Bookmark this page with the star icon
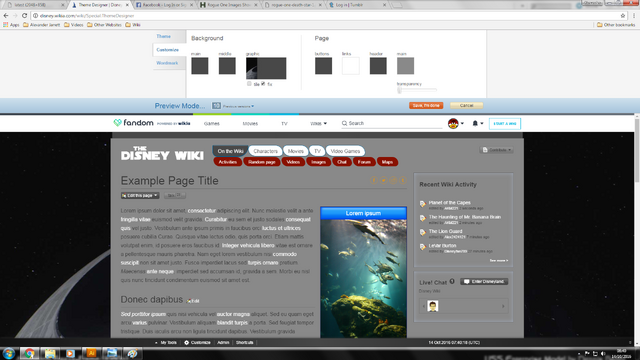The height and width of the screenshot is (360, 640). tap(623, 16)
